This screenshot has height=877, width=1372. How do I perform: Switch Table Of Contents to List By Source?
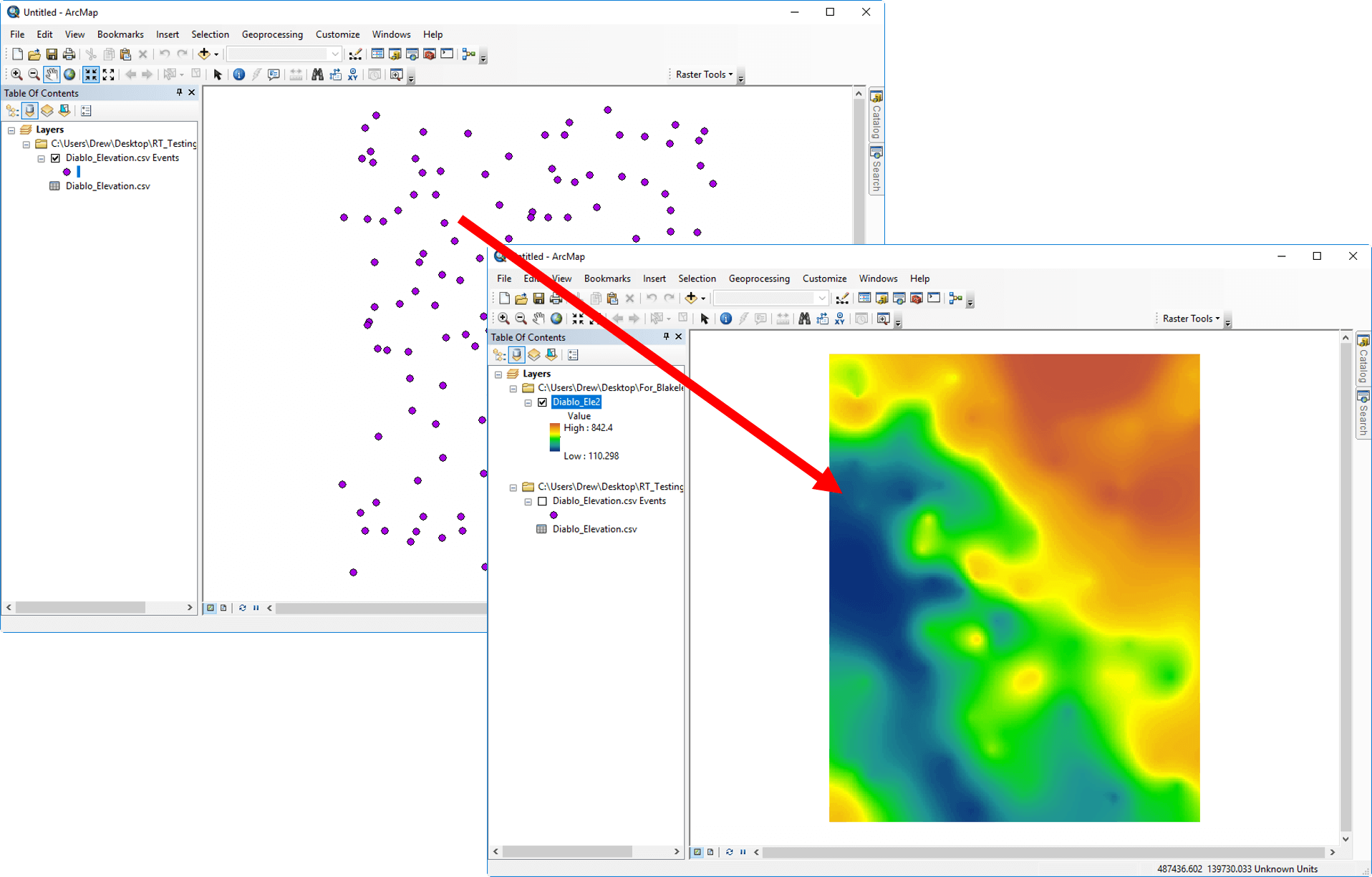click(516, 354)
